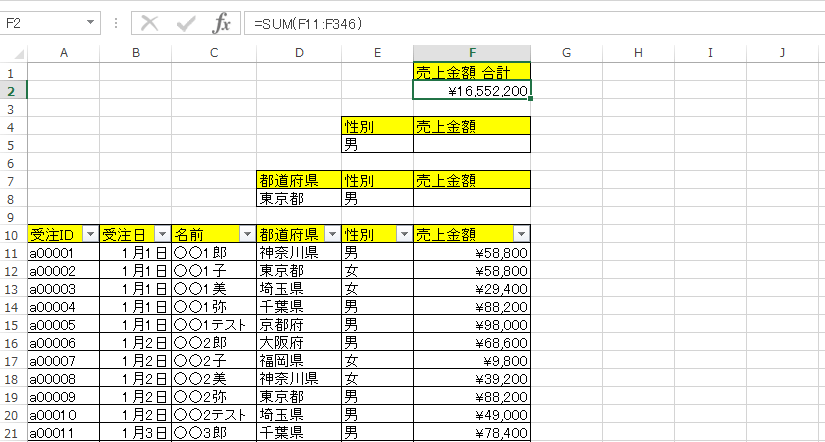Select the total cell ¥16,552,200
825x442 pixels.
point(472,90)
